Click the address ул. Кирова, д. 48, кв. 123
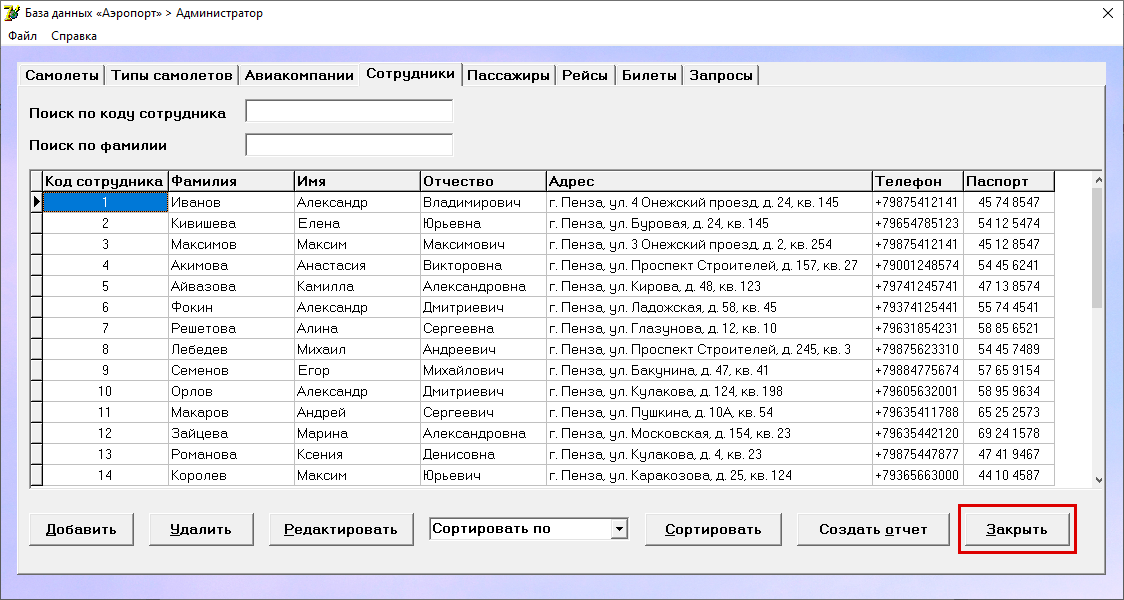This screenshot has width=1124, height=600. pyautogui.click(x=710, y=287)
